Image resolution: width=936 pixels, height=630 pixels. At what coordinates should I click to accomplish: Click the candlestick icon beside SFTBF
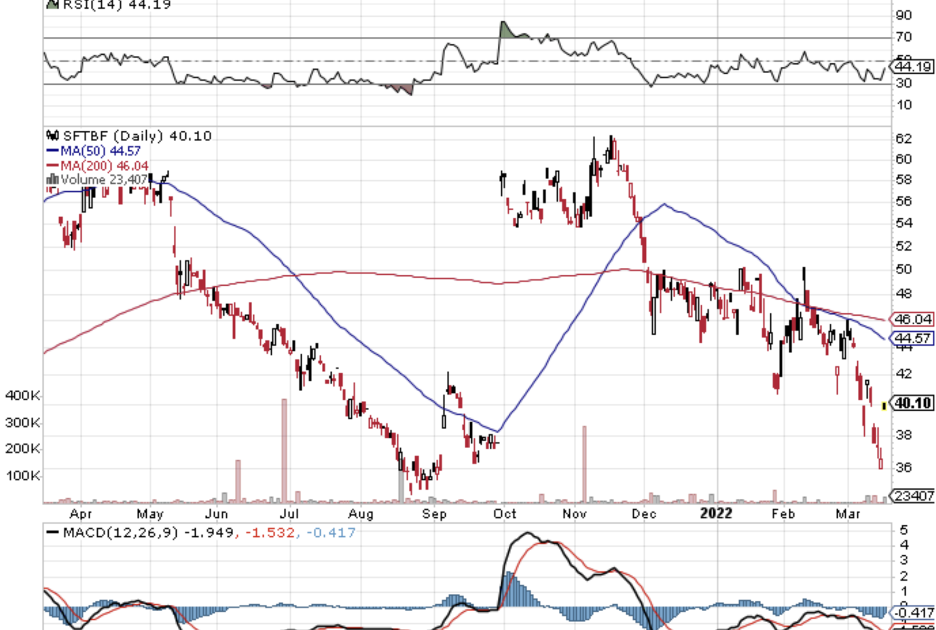[x=53, y=136]
